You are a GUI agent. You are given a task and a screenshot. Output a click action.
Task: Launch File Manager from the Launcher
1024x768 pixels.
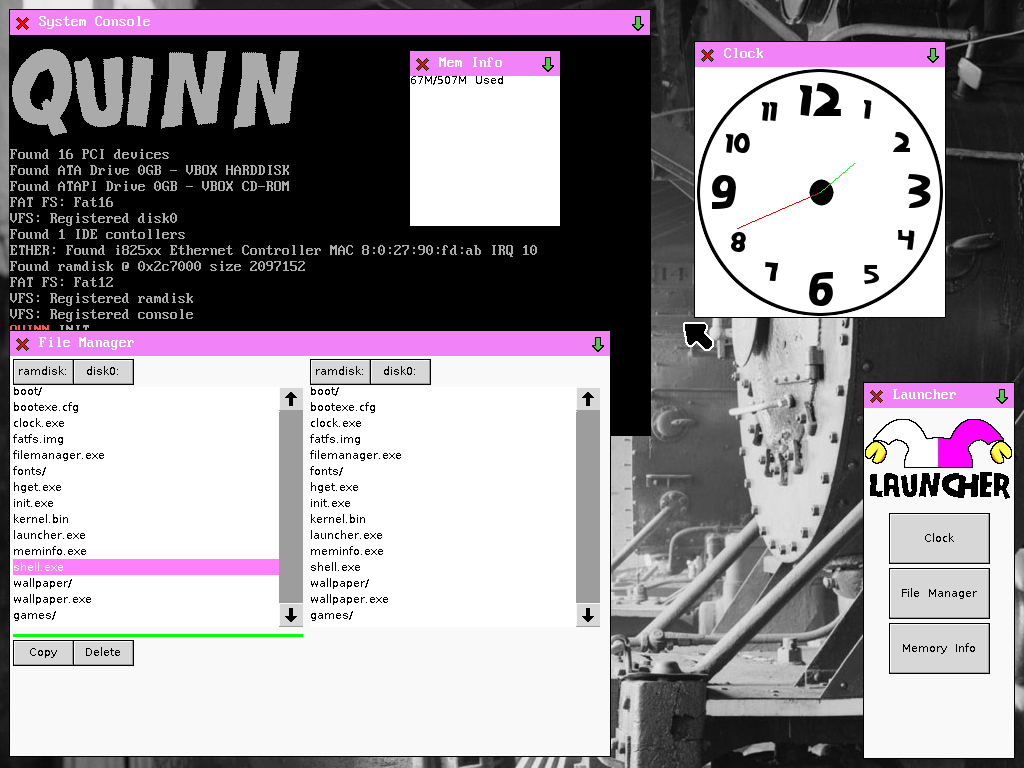[939, 593]
